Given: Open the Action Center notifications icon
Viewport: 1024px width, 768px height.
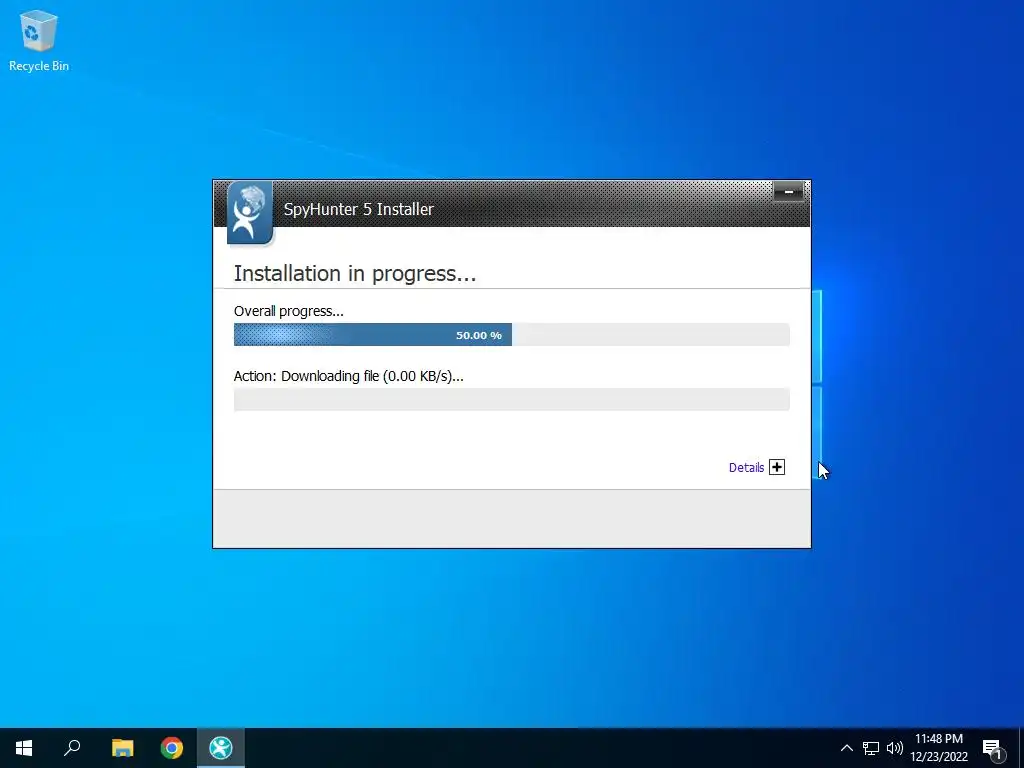Looking at the screenshot, I should click(x=992, y=748).
